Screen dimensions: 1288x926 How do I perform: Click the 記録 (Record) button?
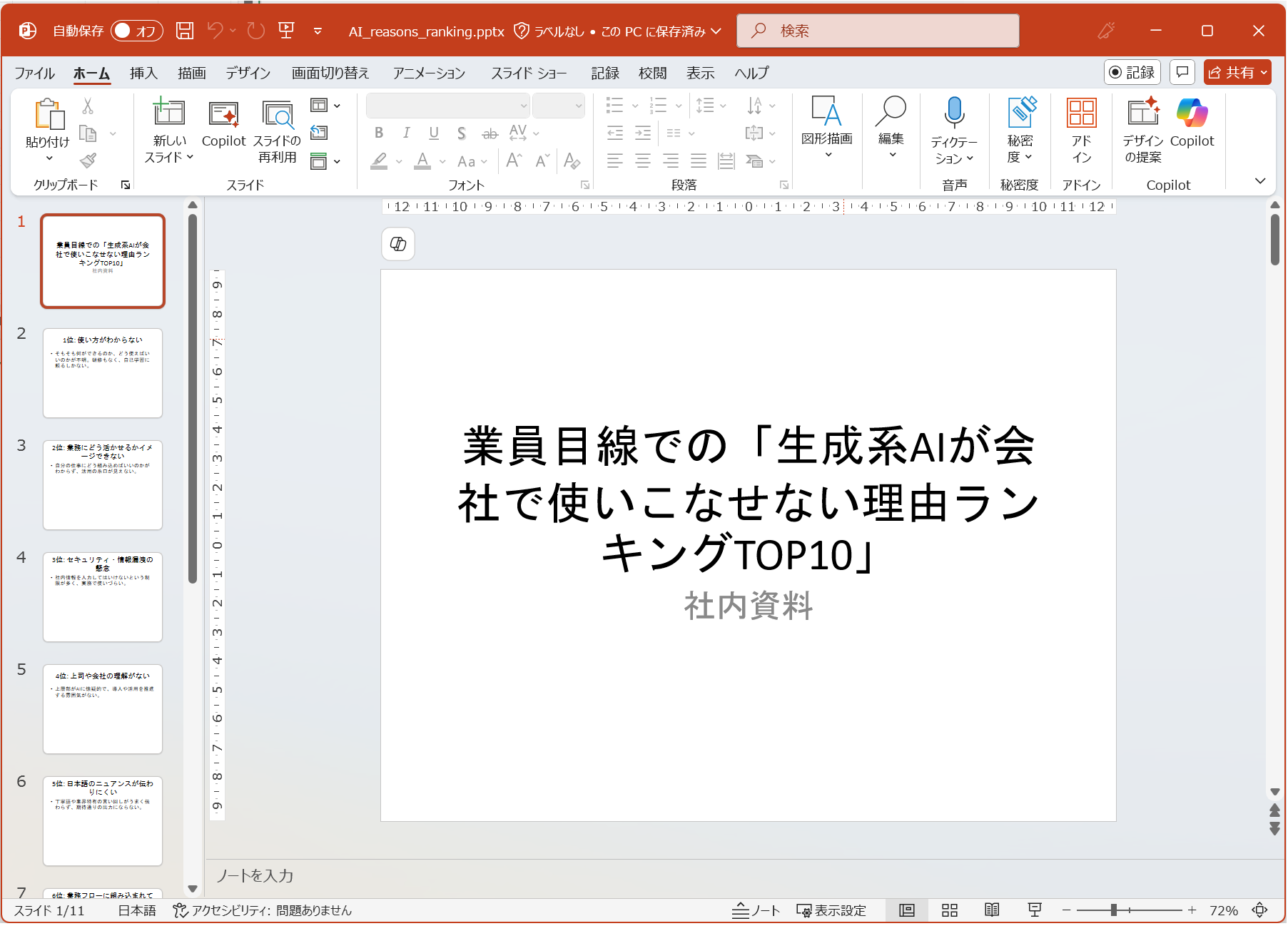tap(1132, 72)
